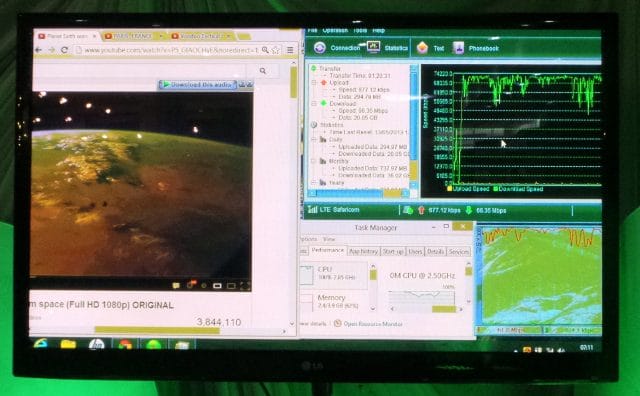This screenshot has height=396, width=640.
Task: Open HP icon in the taskbar
Action: (96, 345)
